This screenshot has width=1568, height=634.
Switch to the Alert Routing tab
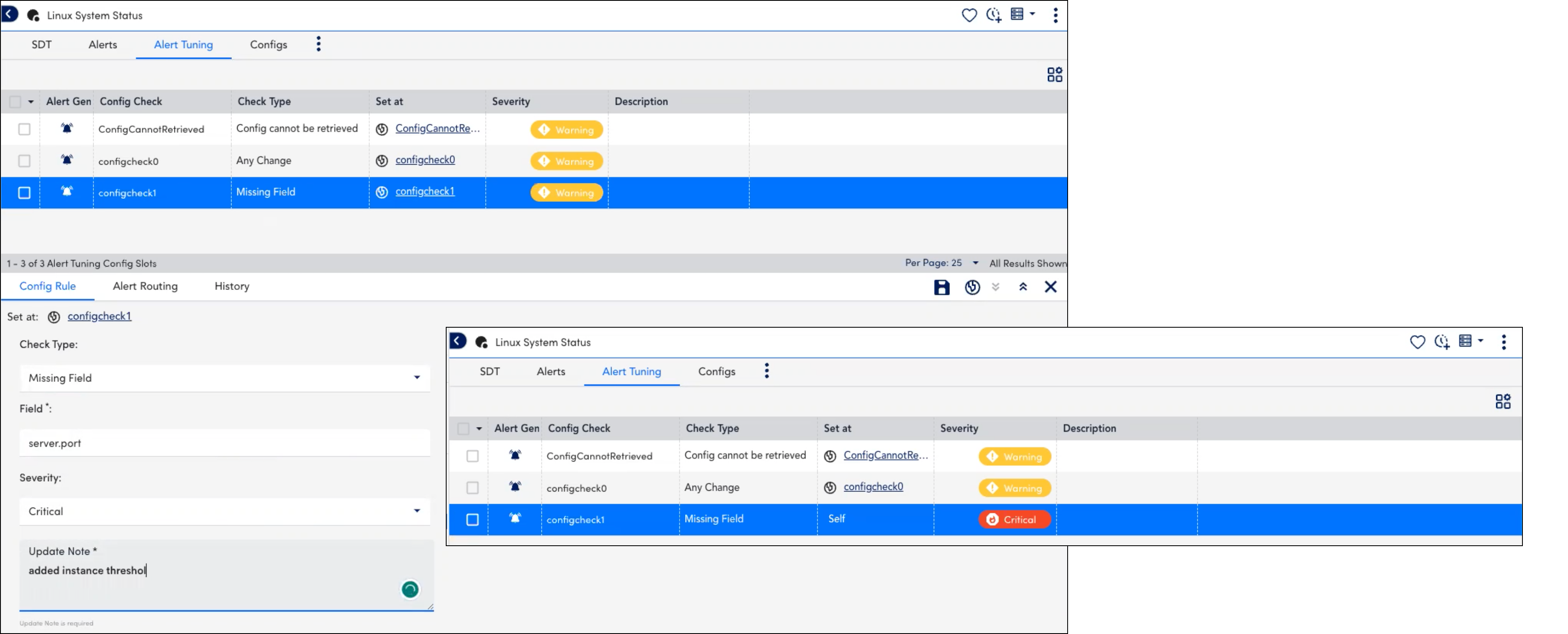click(x=145, y=286)
